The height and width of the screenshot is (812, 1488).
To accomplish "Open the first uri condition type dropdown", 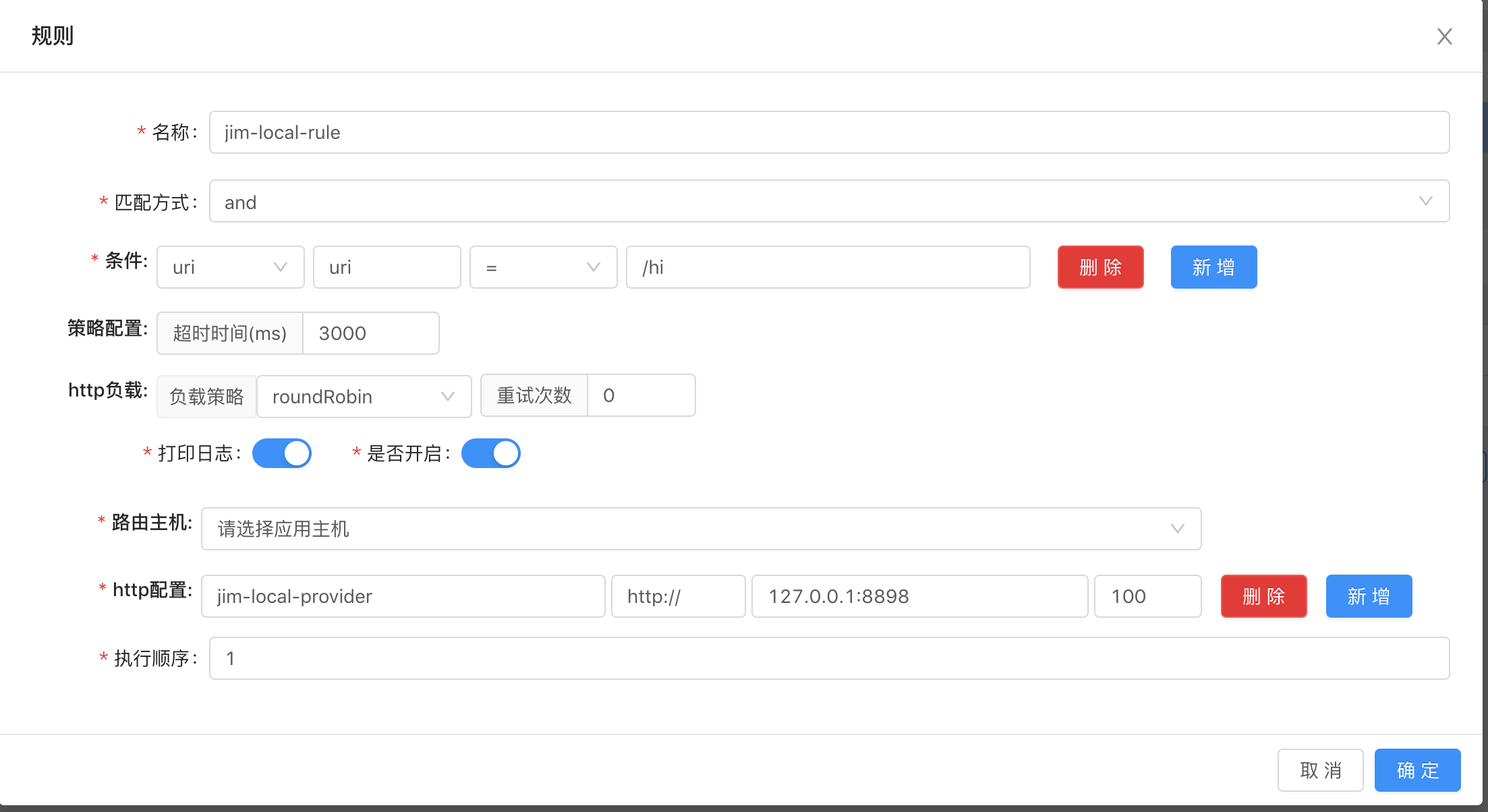I will pyautogui.click(x=230, y=267).
